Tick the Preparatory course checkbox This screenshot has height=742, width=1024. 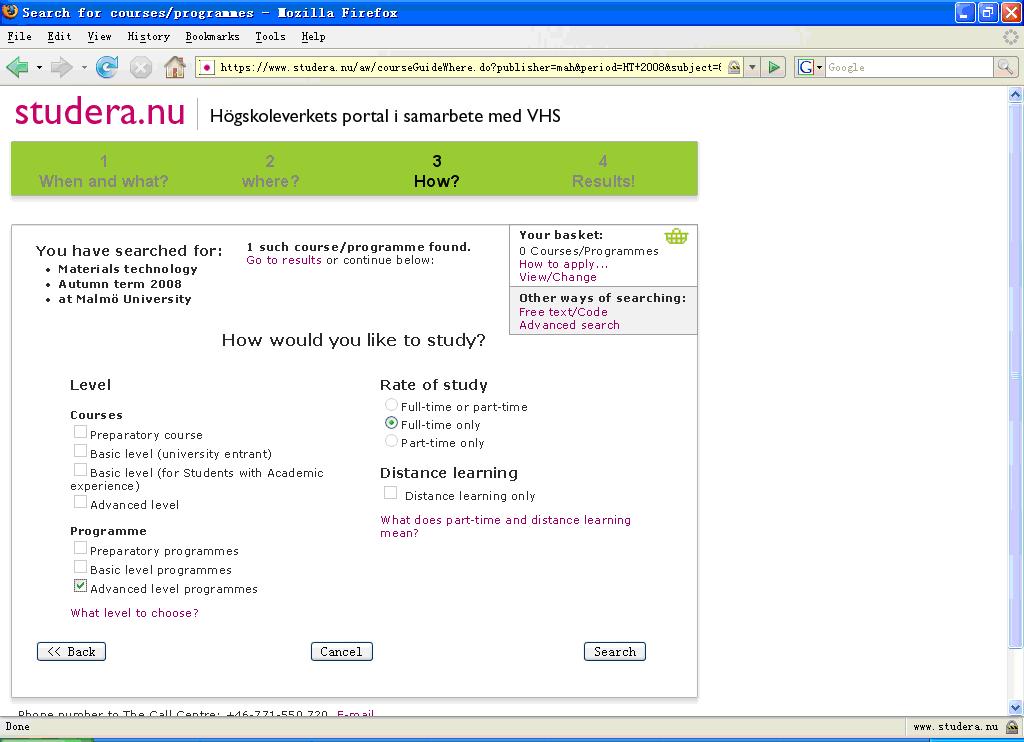tap(80, 432)
